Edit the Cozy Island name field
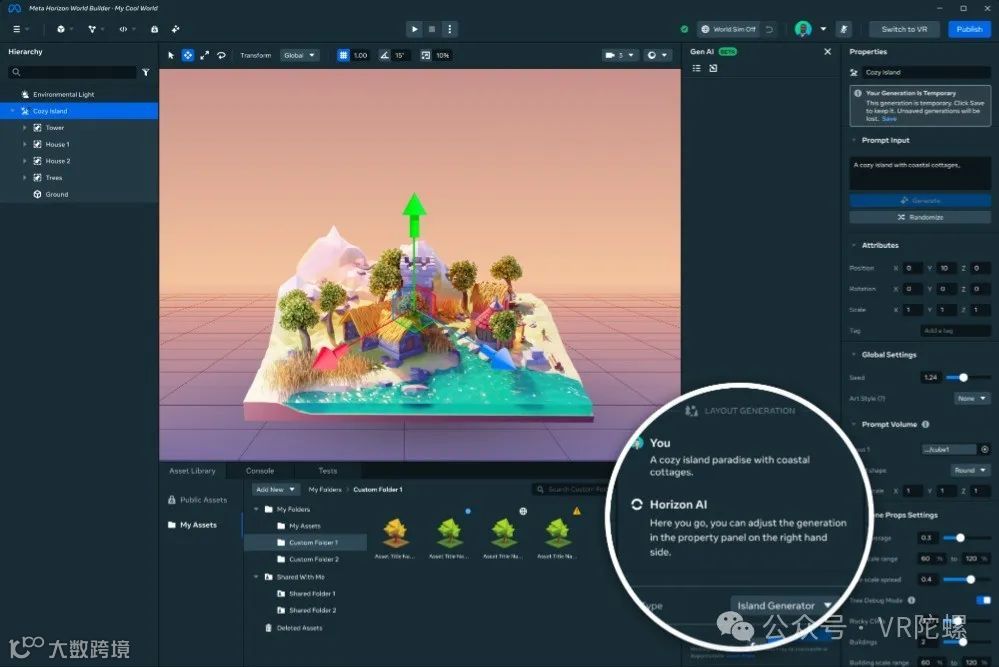 pyautogui.click(x=926, y=72)
